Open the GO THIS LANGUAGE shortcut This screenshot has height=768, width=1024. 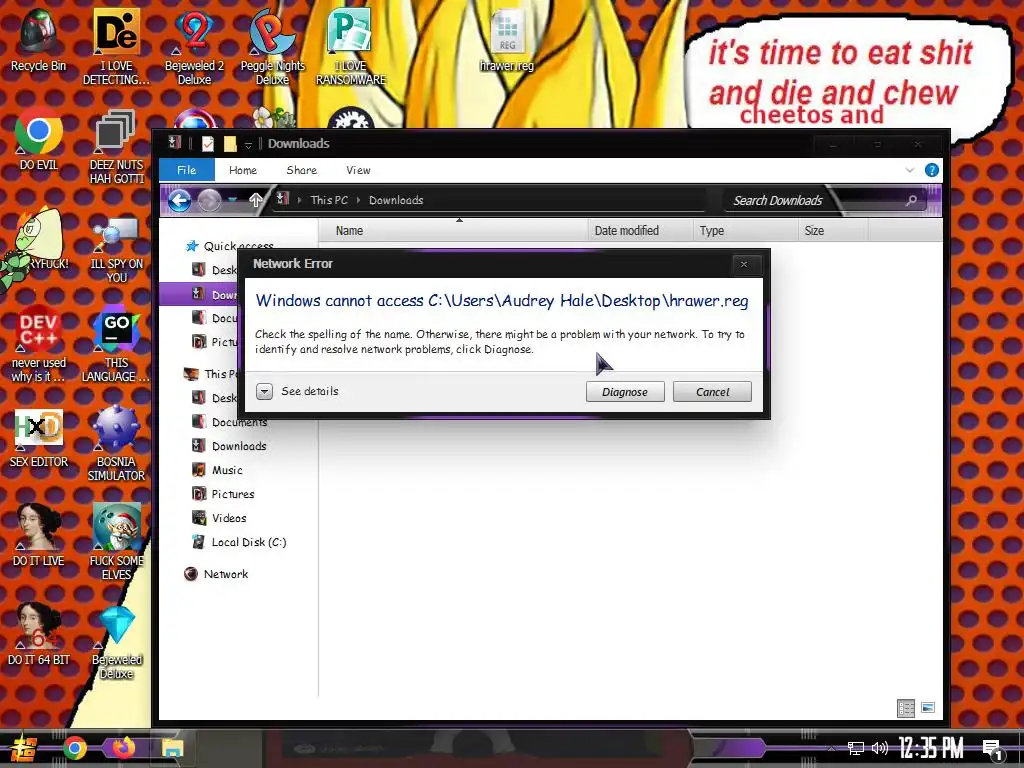click(x=116, y=344)
